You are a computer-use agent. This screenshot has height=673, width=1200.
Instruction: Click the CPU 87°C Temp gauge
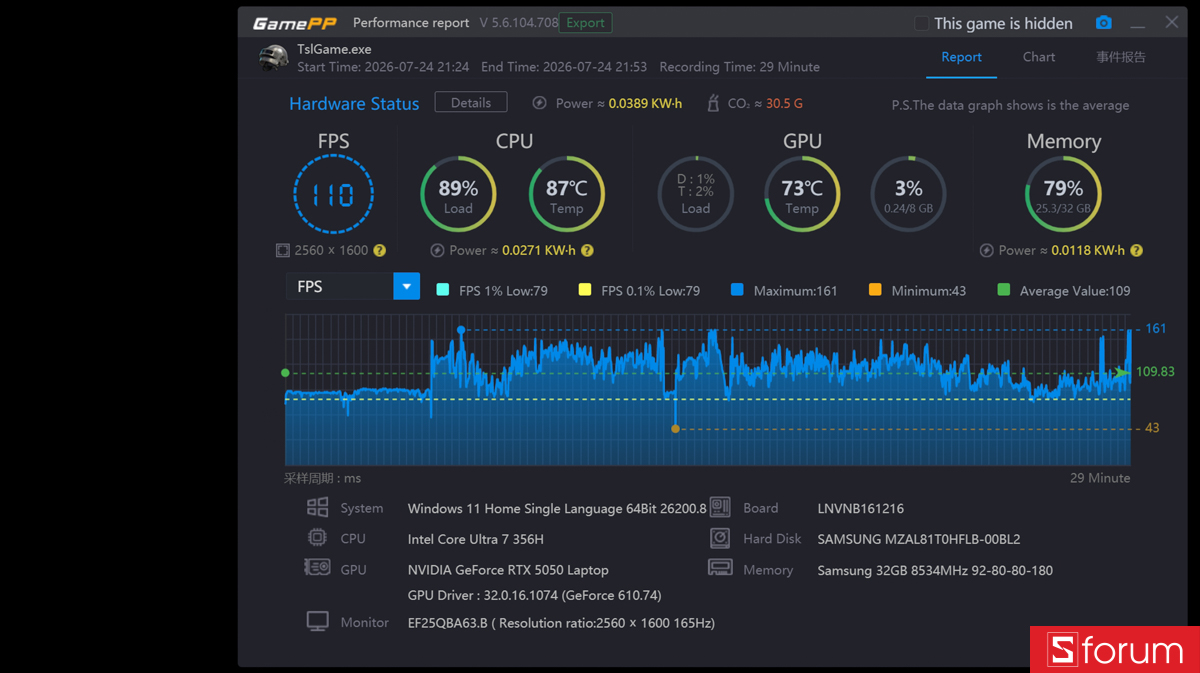coord(566,194)
